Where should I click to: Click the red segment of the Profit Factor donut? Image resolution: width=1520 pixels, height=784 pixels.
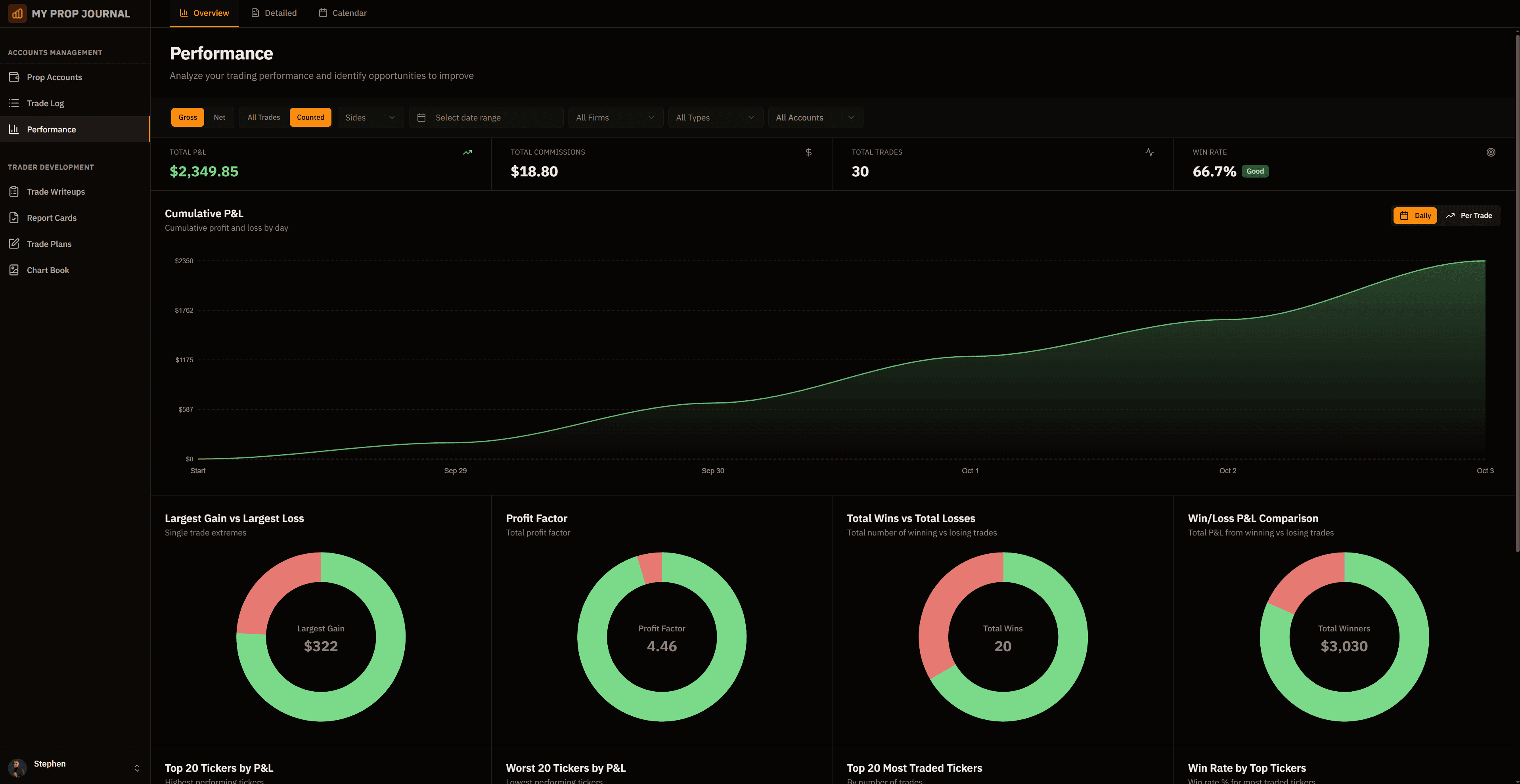pos(651,568)
